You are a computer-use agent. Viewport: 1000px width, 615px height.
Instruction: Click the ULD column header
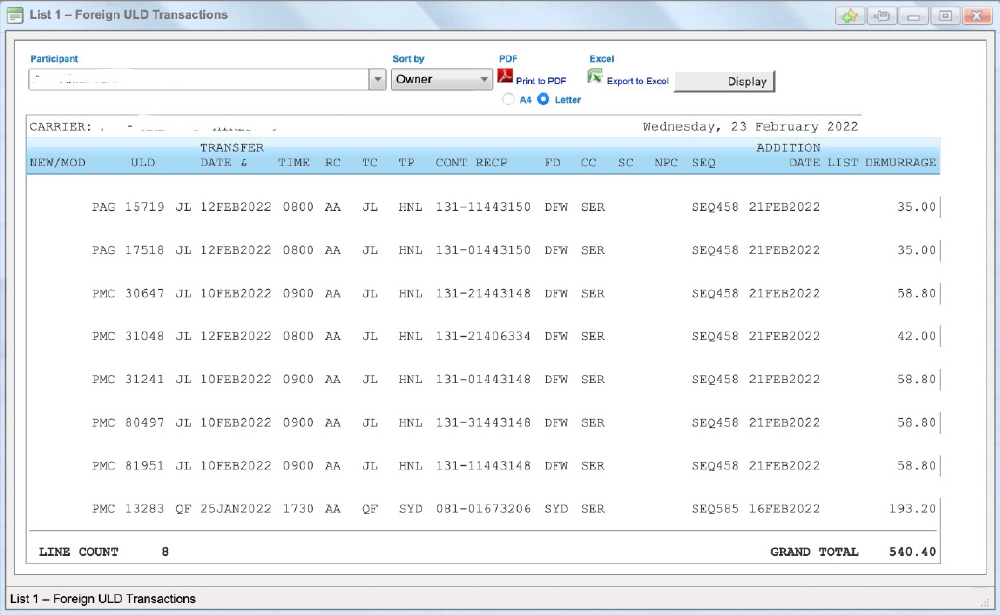pos(143,163)
